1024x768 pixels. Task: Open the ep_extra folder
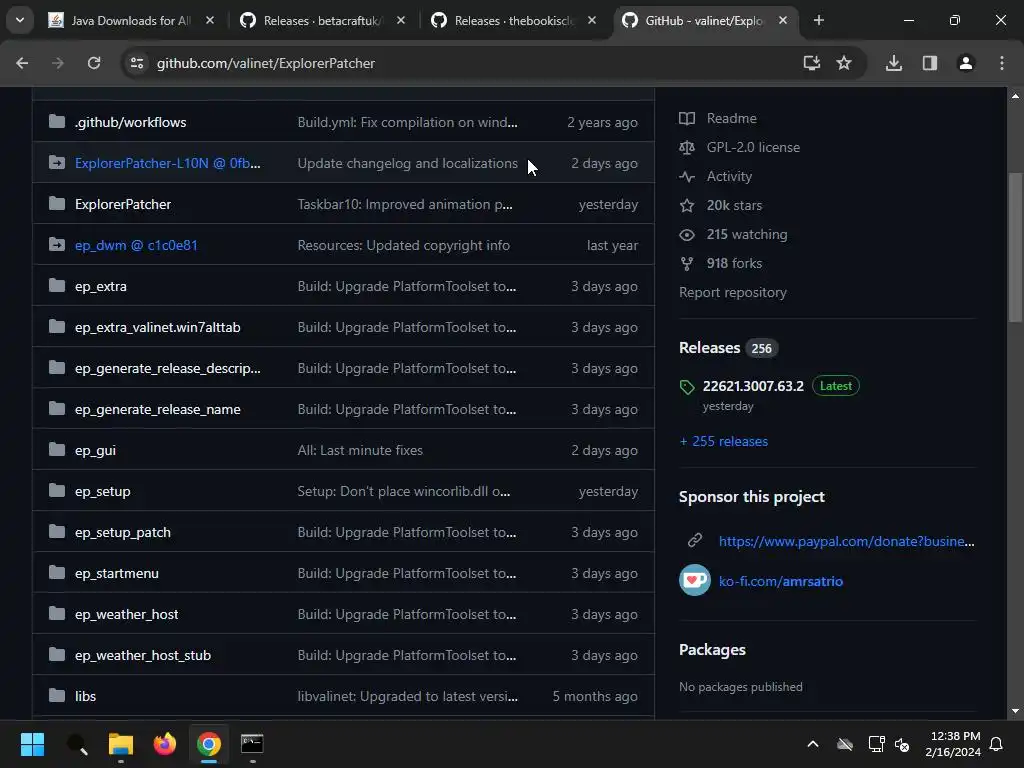point(101,286)
